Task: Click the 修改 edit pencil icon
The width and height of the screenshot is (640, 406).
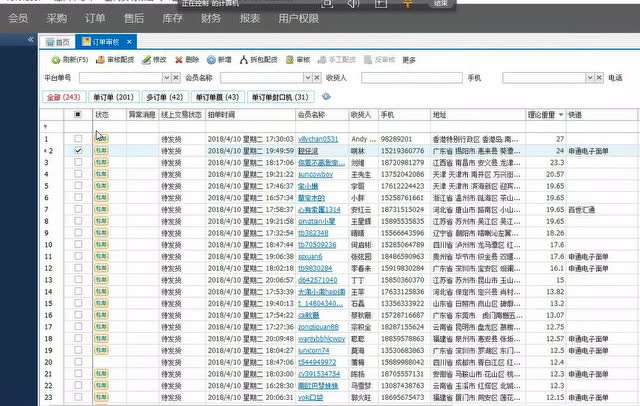Action: (147, 60)
